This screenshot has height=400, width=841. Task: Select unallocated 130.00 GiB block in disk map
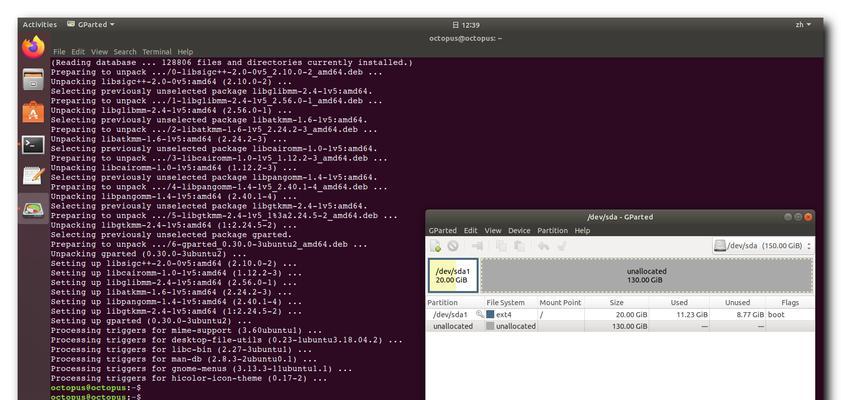tap(647, 276)
